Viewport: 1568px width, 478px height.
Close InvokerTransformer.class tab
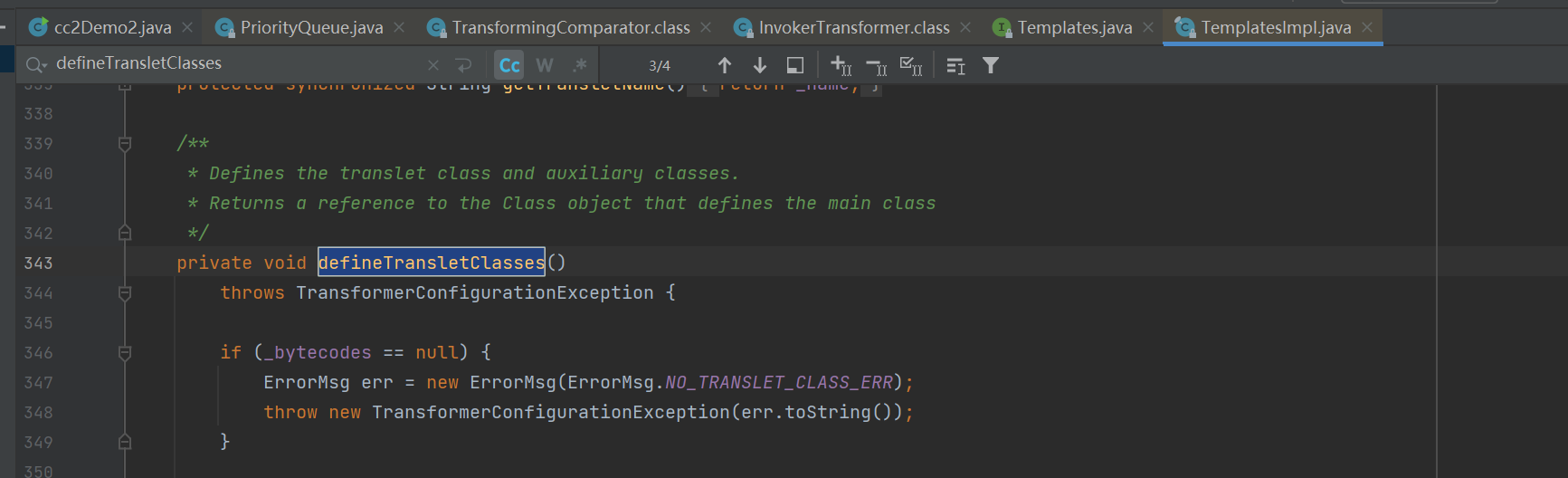click(x=965, y=28)
